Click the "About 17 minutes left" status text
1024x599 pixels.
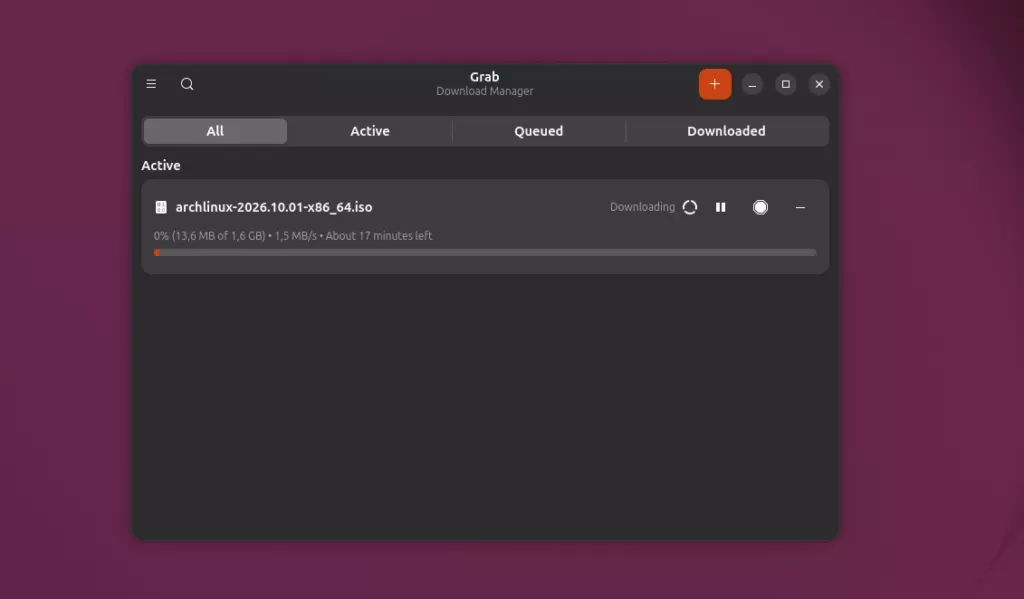(379, 236)
